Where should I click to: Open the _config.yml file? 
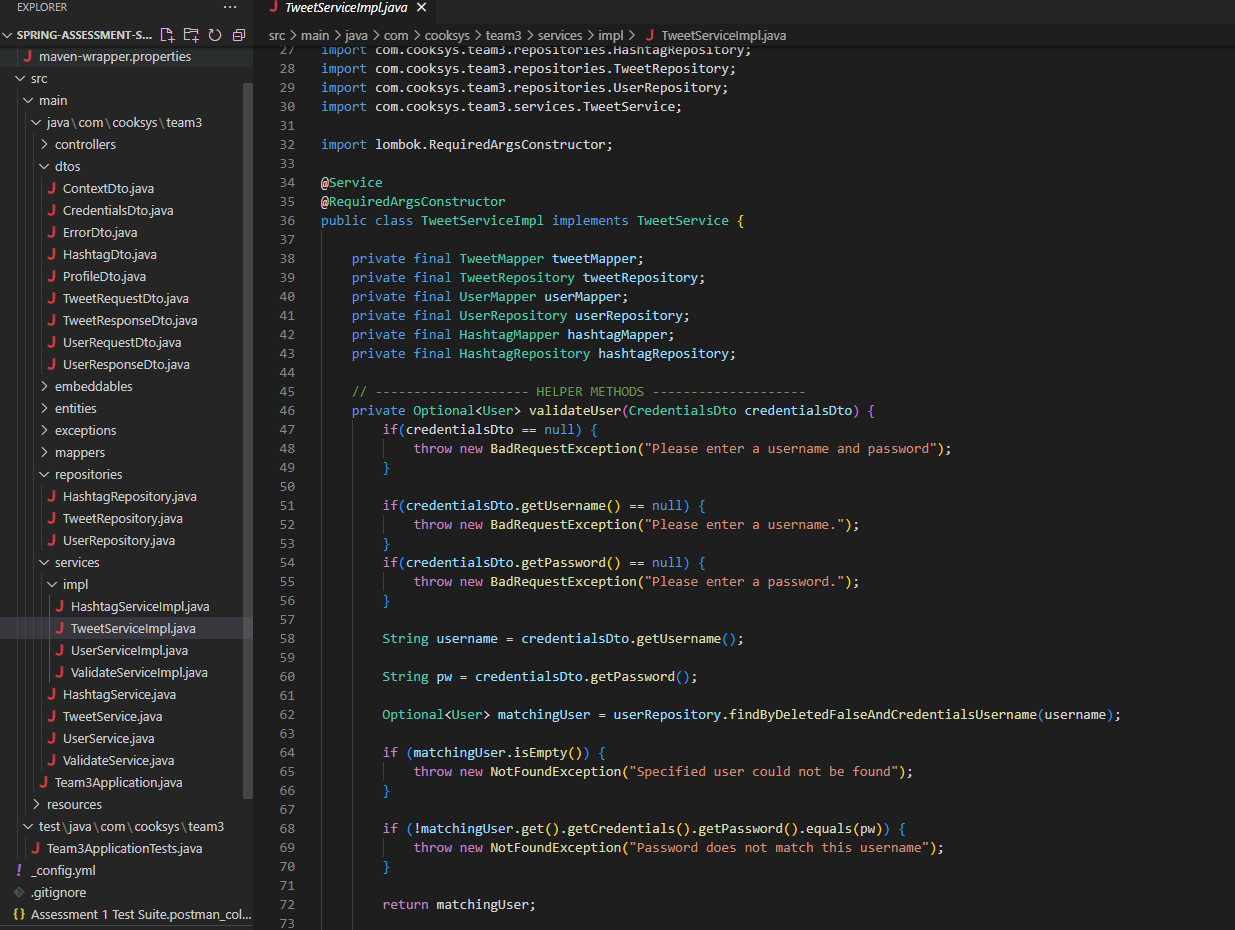[x=63, y=870]
